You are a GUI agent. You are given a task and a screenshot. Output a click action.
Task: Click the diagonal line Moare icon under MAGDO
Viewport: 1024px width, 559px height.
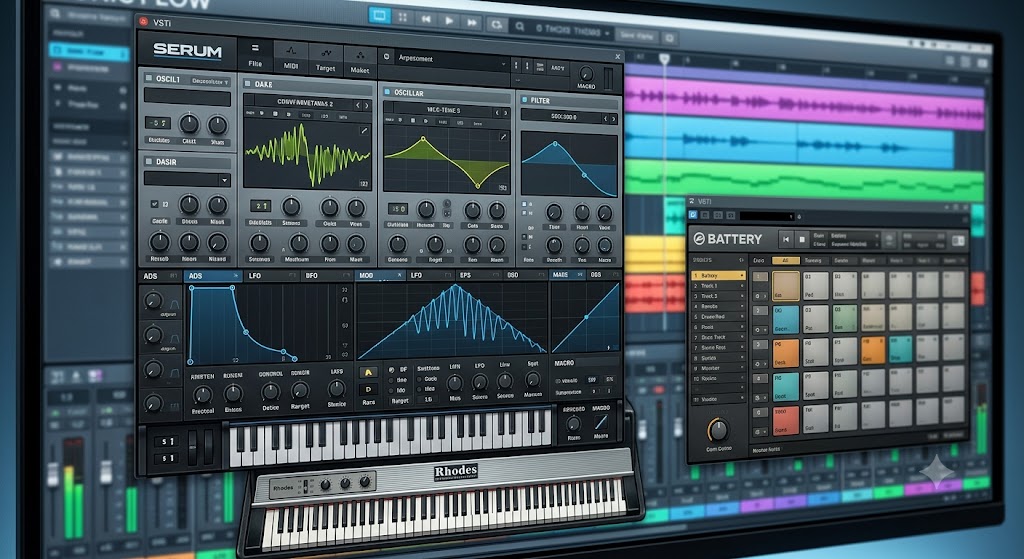[601, 423]
